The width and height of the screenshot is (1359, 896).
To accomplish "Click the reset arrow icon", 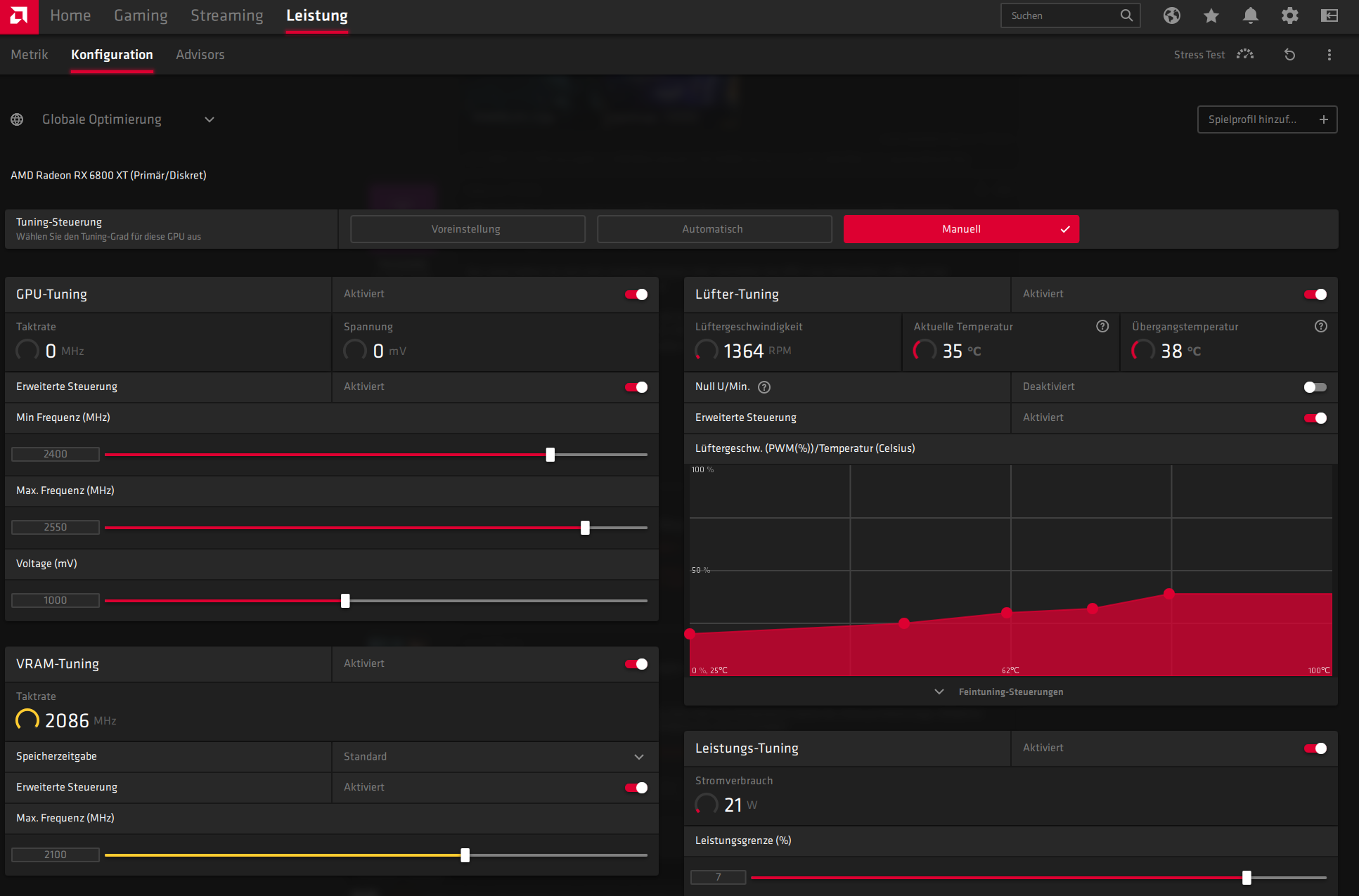I will point(1289,55).
